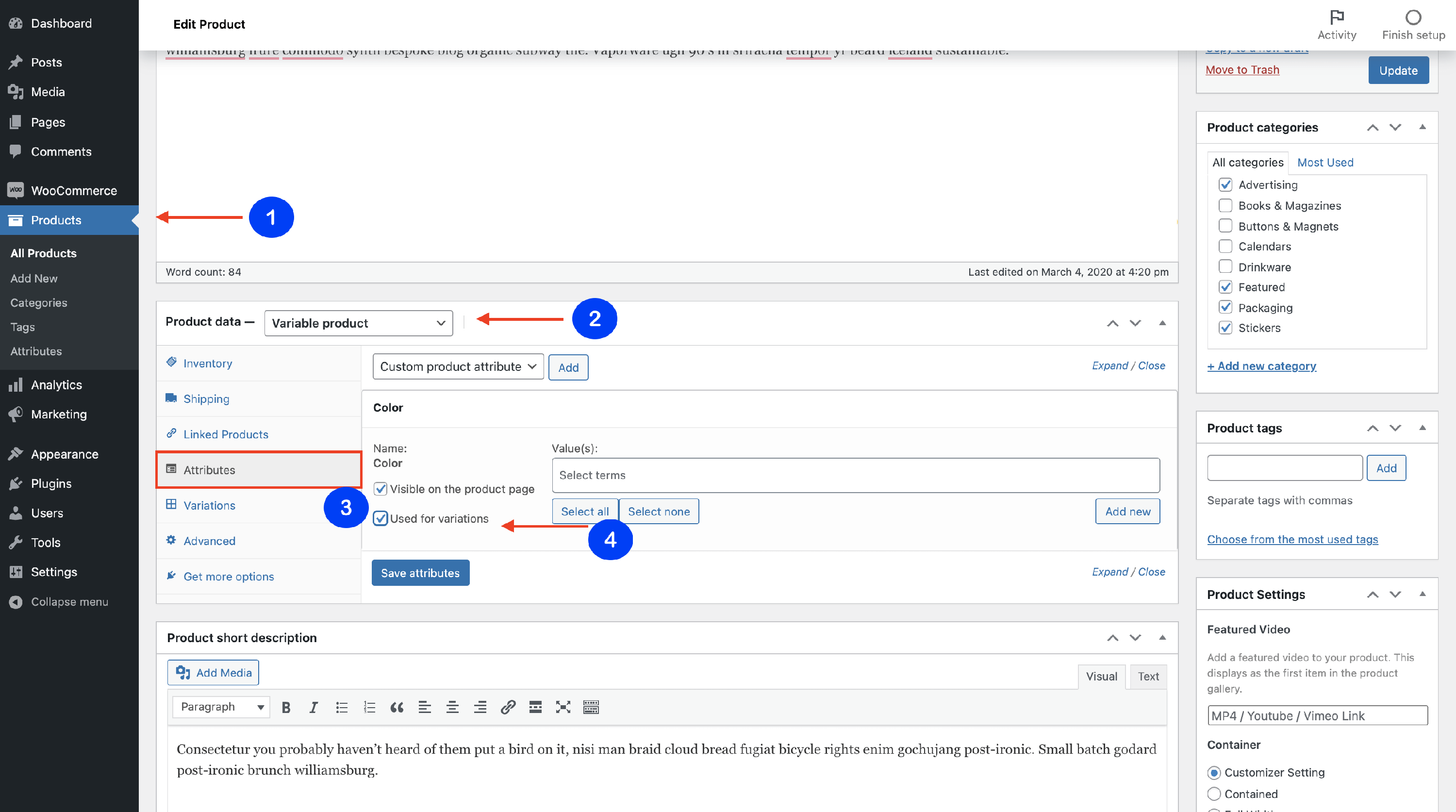
Task: Click the bulleted list icon
Action: point(341,707)
